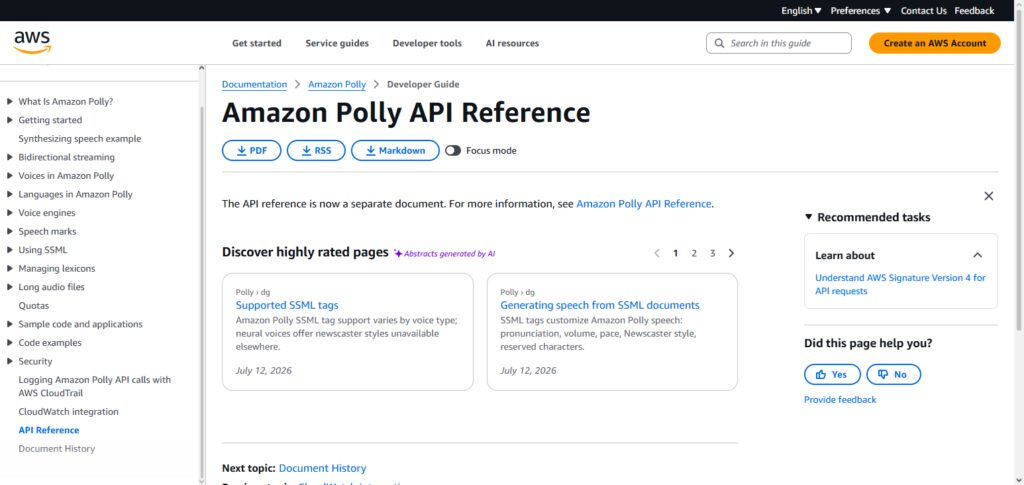1024x485 pixels.
Task: Expand What Is Amazon Polly? section
Action: click(9, 102)
